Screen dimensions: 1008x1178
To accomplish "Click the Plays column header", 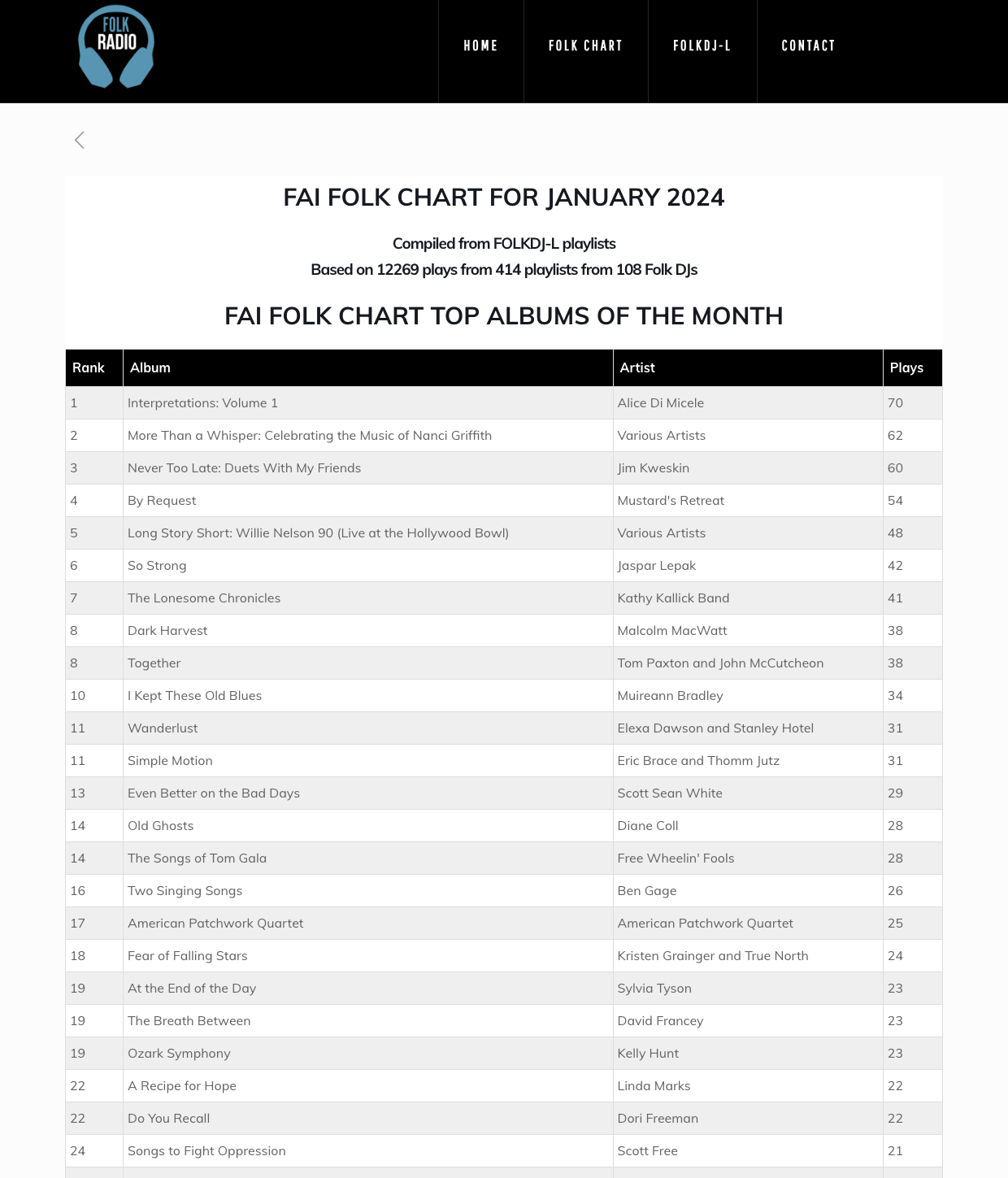I will pyautogui.click(x=906, y=367).
